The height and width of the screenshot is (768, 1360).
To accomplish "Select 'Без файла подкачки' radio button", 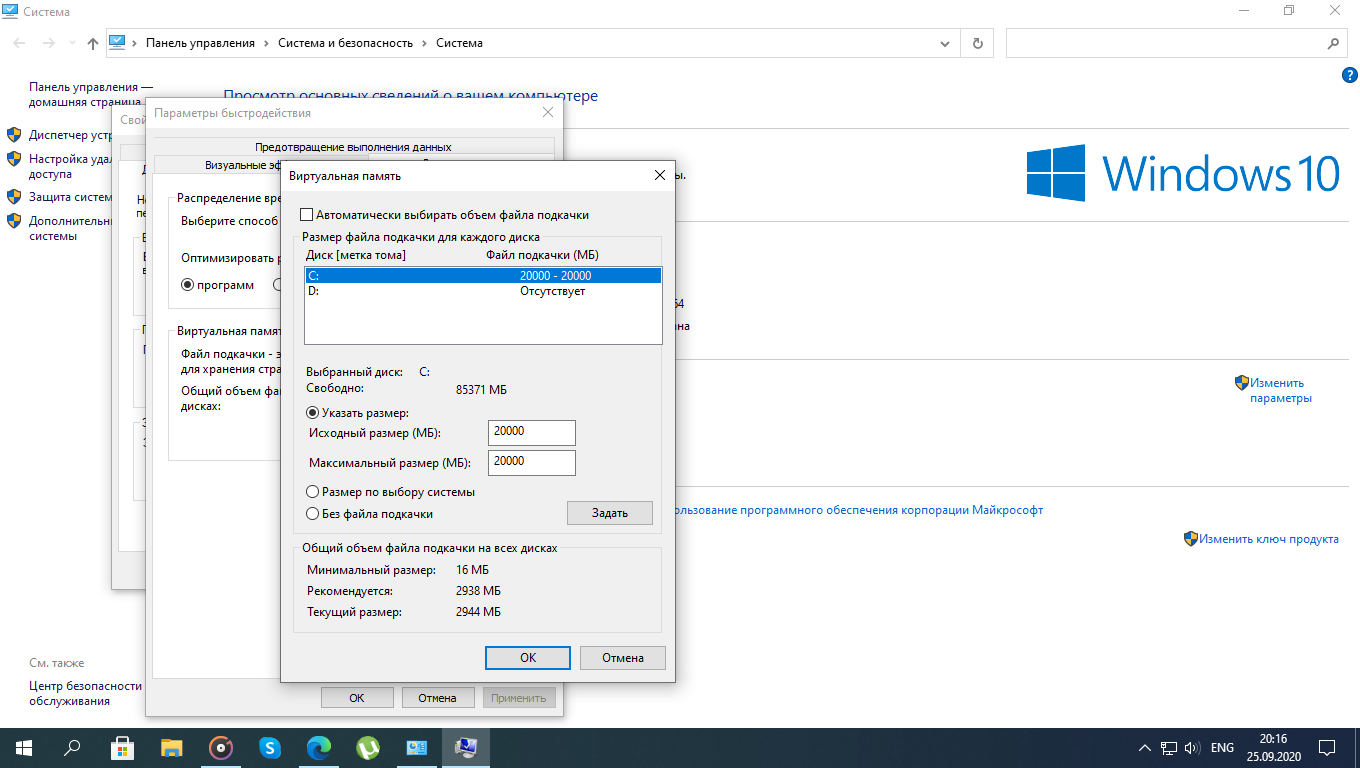I will pyautogui.click(x=313, y=514).
